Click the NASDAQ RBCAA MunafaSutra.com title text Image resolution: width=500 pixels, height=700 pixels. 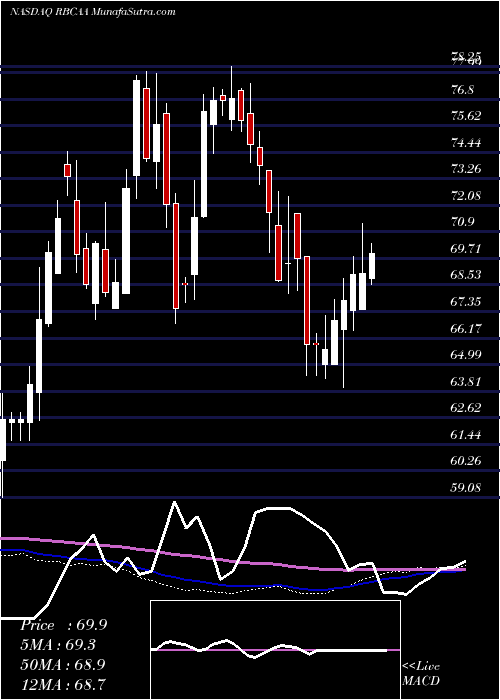tap(92, 12)
